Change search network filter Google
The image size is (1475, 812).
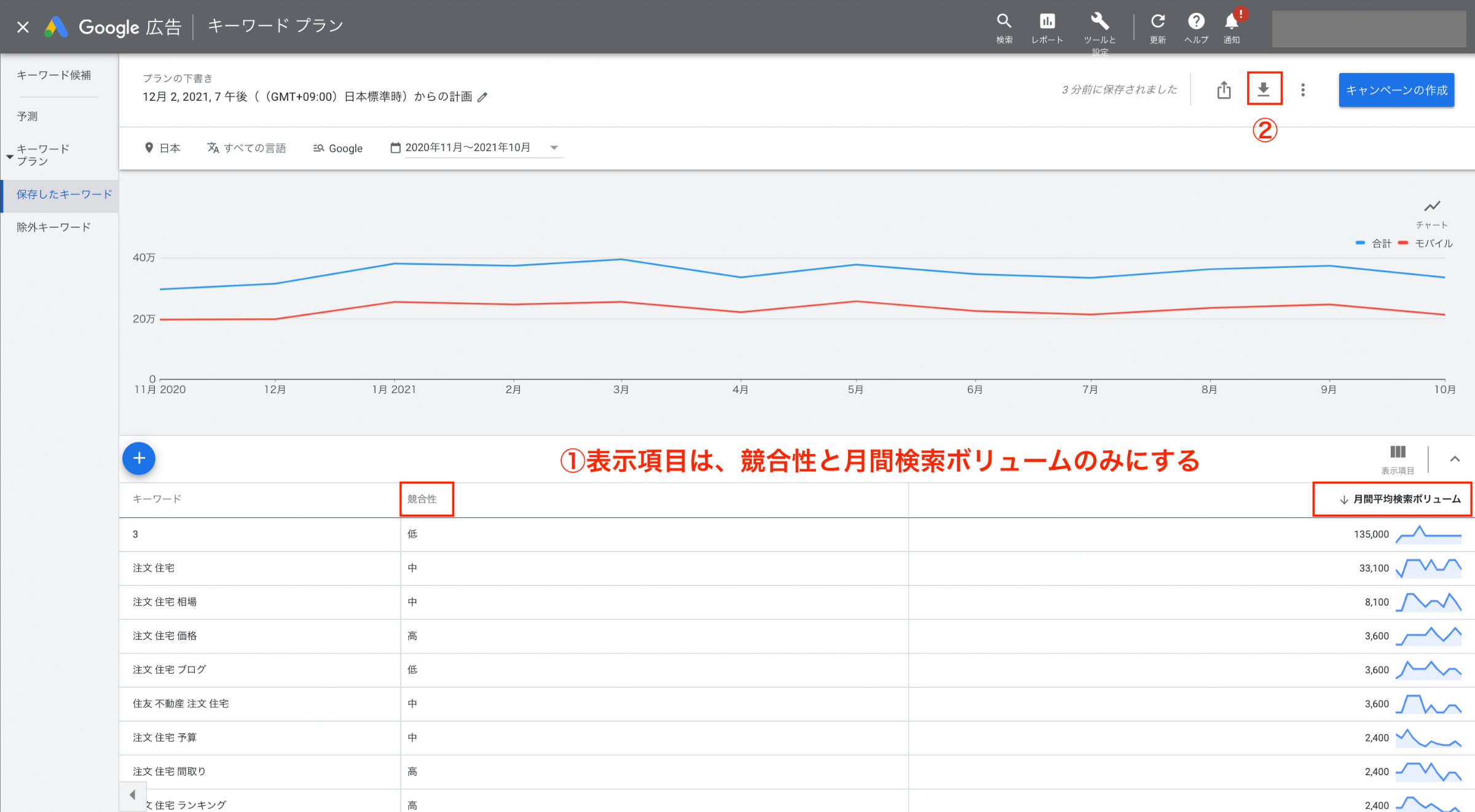(x=337, y=148)
